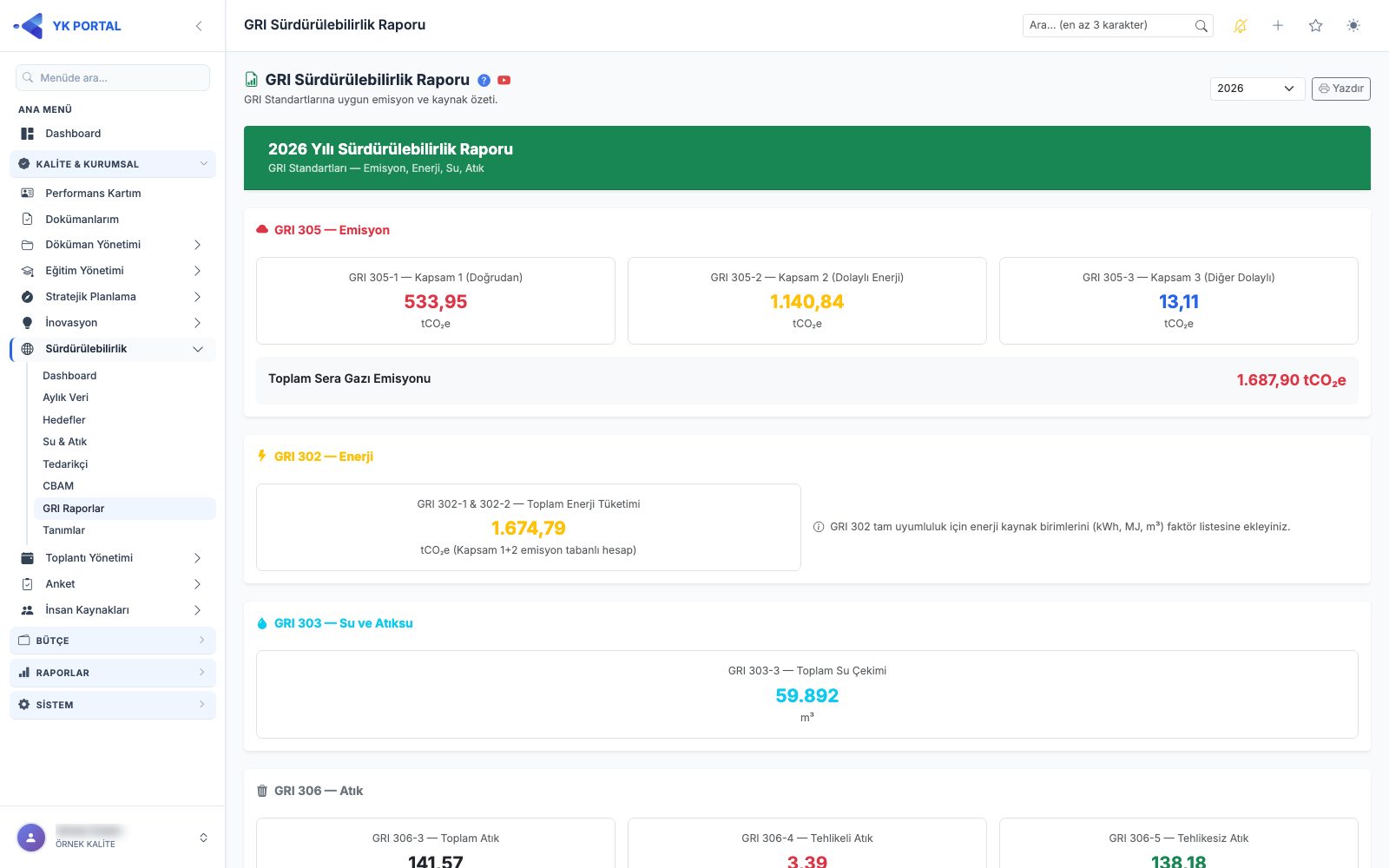
Task: Open the Anket menu entry
Action: tap(113, 584)
